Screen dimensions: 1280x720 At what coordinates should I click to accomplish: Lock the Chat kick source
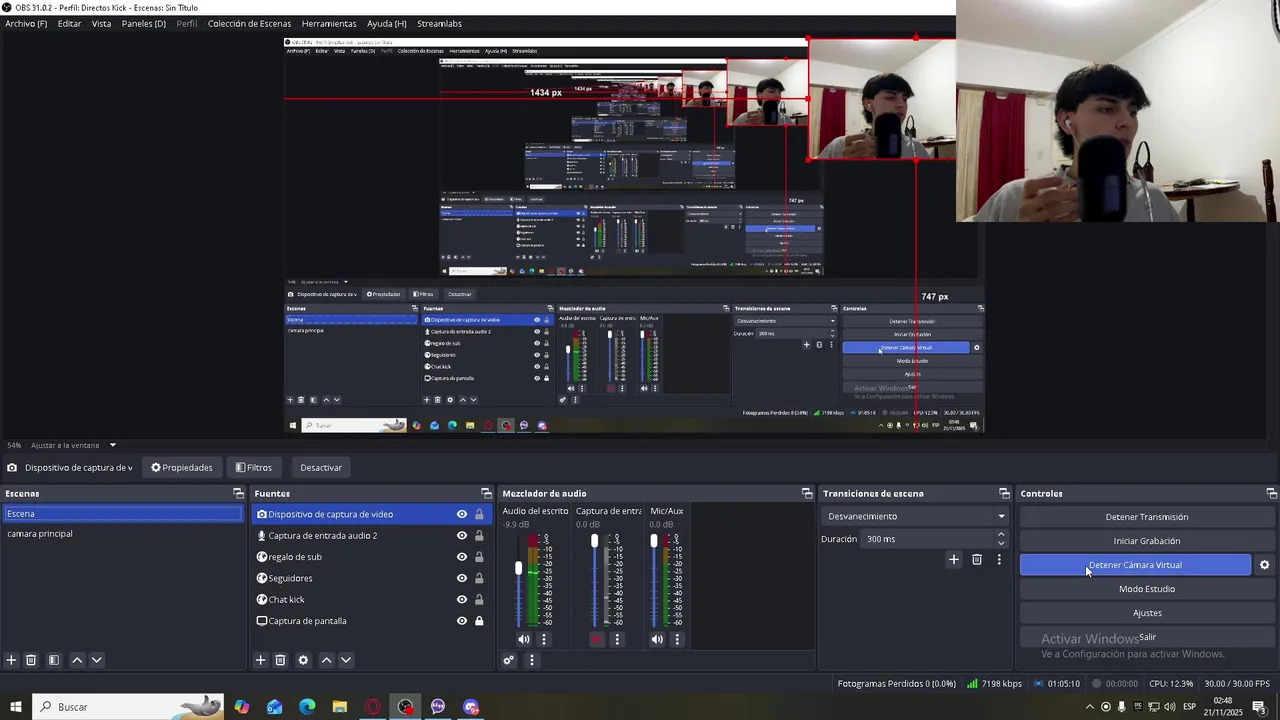tap(479, 599)
